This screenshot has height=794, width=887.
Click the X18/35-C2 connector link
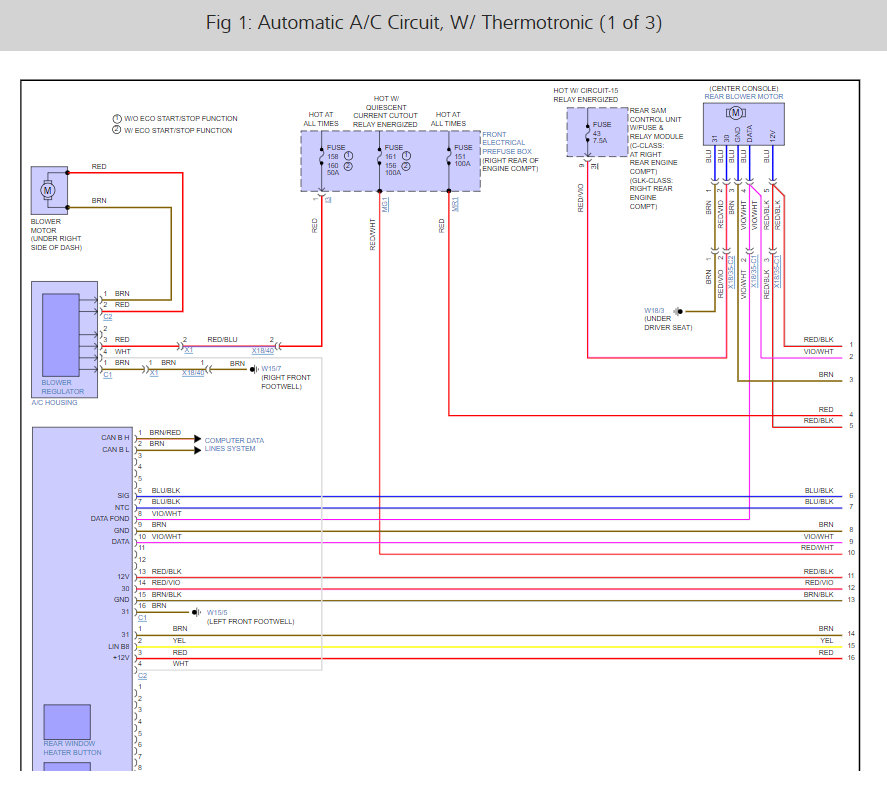[x=732, y=270]
